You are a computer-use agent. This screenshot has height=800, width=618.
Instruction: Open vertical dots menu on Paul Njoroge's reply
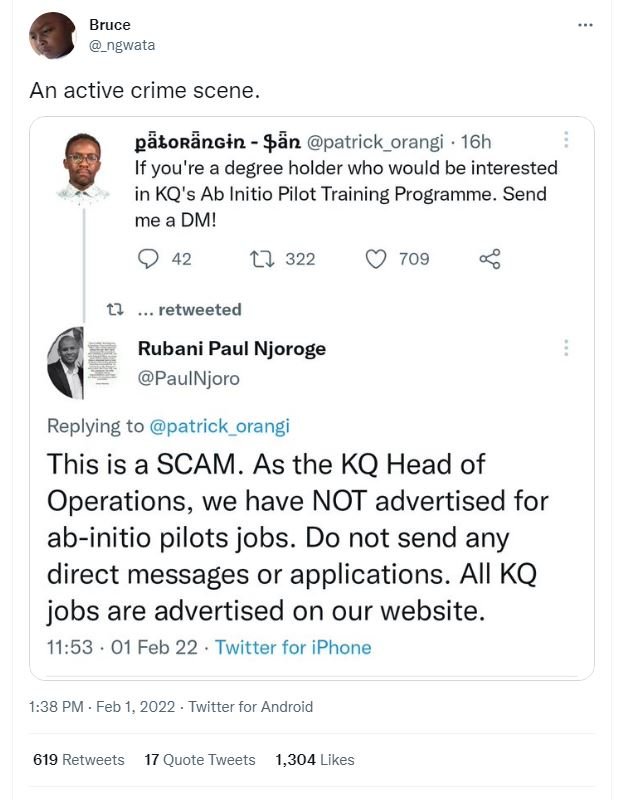[567, 348]
